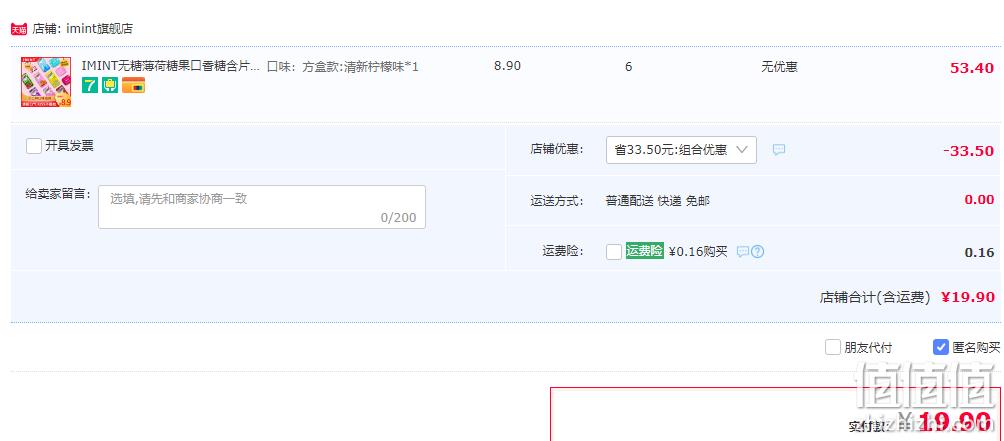The height and width of the screenshot is (441, 1004).
Task: Click the question mark help icon for 运费险
Action: (757, 252)
